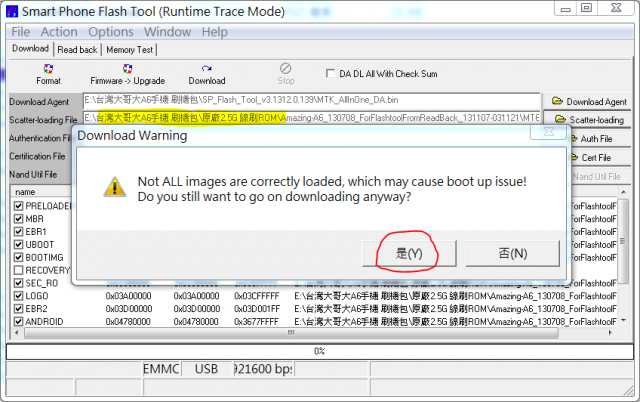Click the Certification File label
Screen dimensions: 640x402
click(x=37, y=156)
